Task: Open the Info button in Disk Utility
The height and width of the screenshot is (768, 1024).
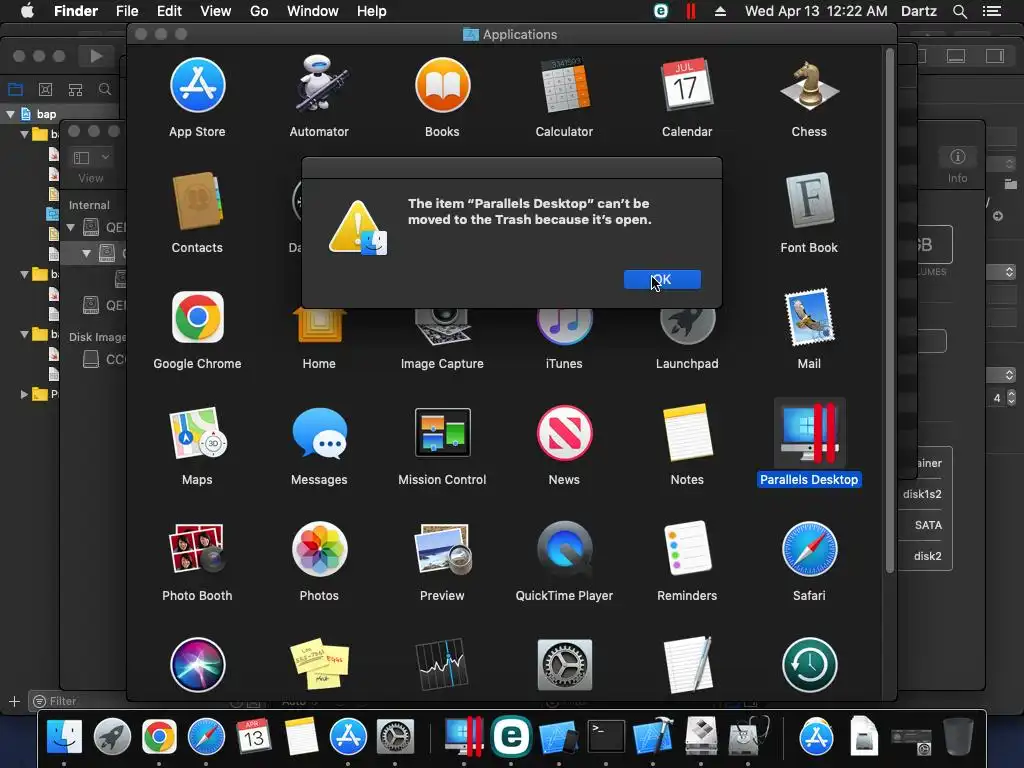Action: 957,157
